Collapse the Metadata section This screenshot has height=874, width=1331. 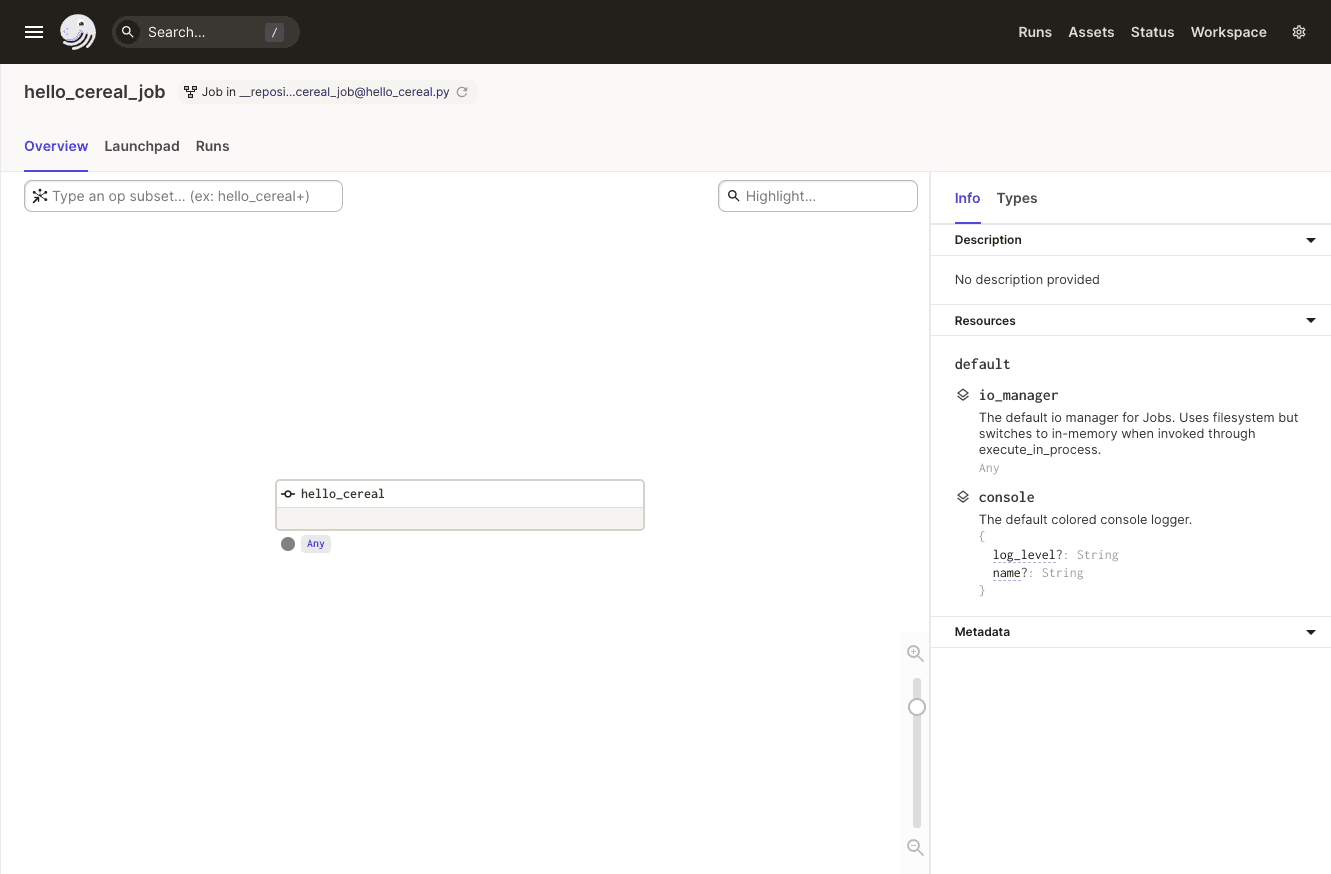coord(1311,632)
